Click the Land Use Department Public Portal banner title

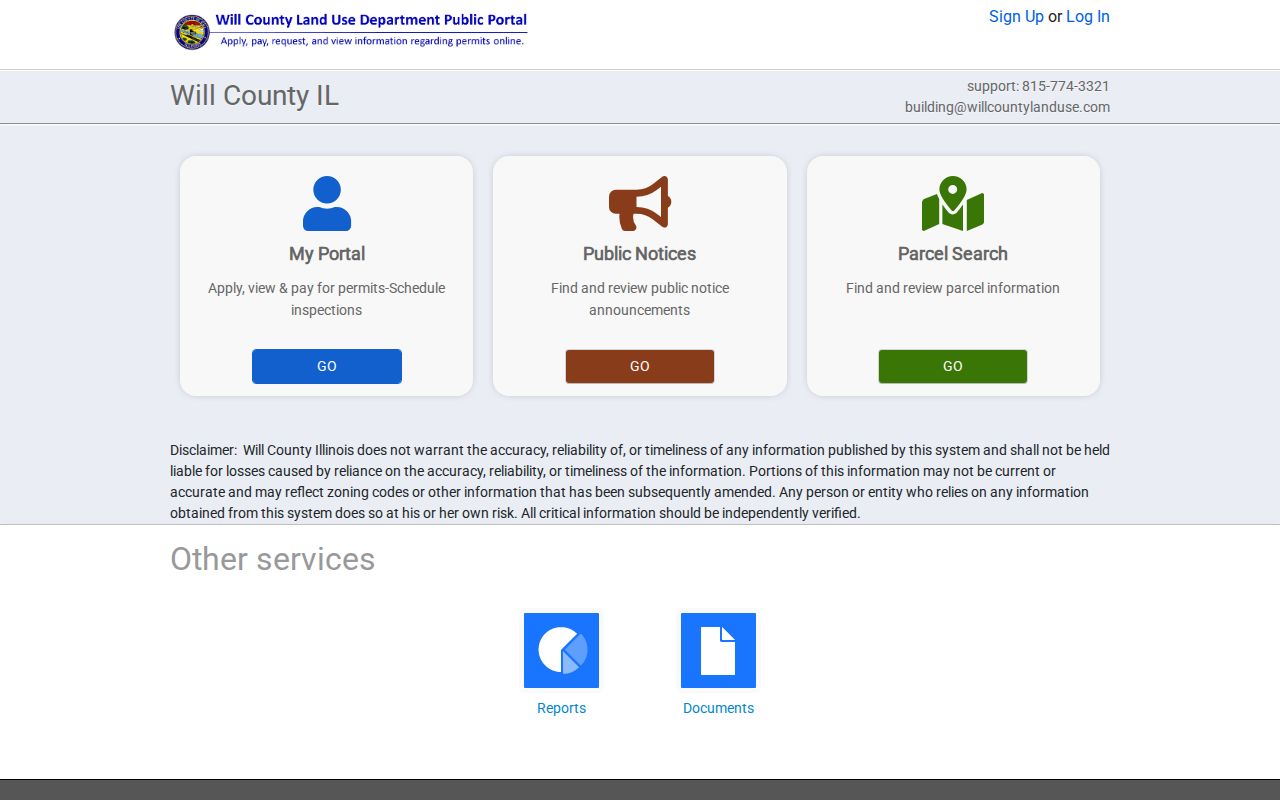[371, 20]
